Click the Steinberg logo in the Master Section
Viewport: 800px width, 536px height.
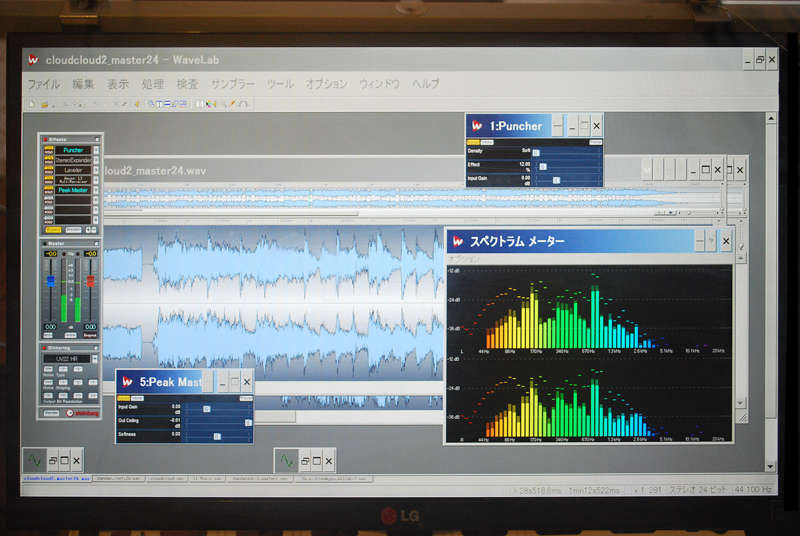(x=83, y=413)
